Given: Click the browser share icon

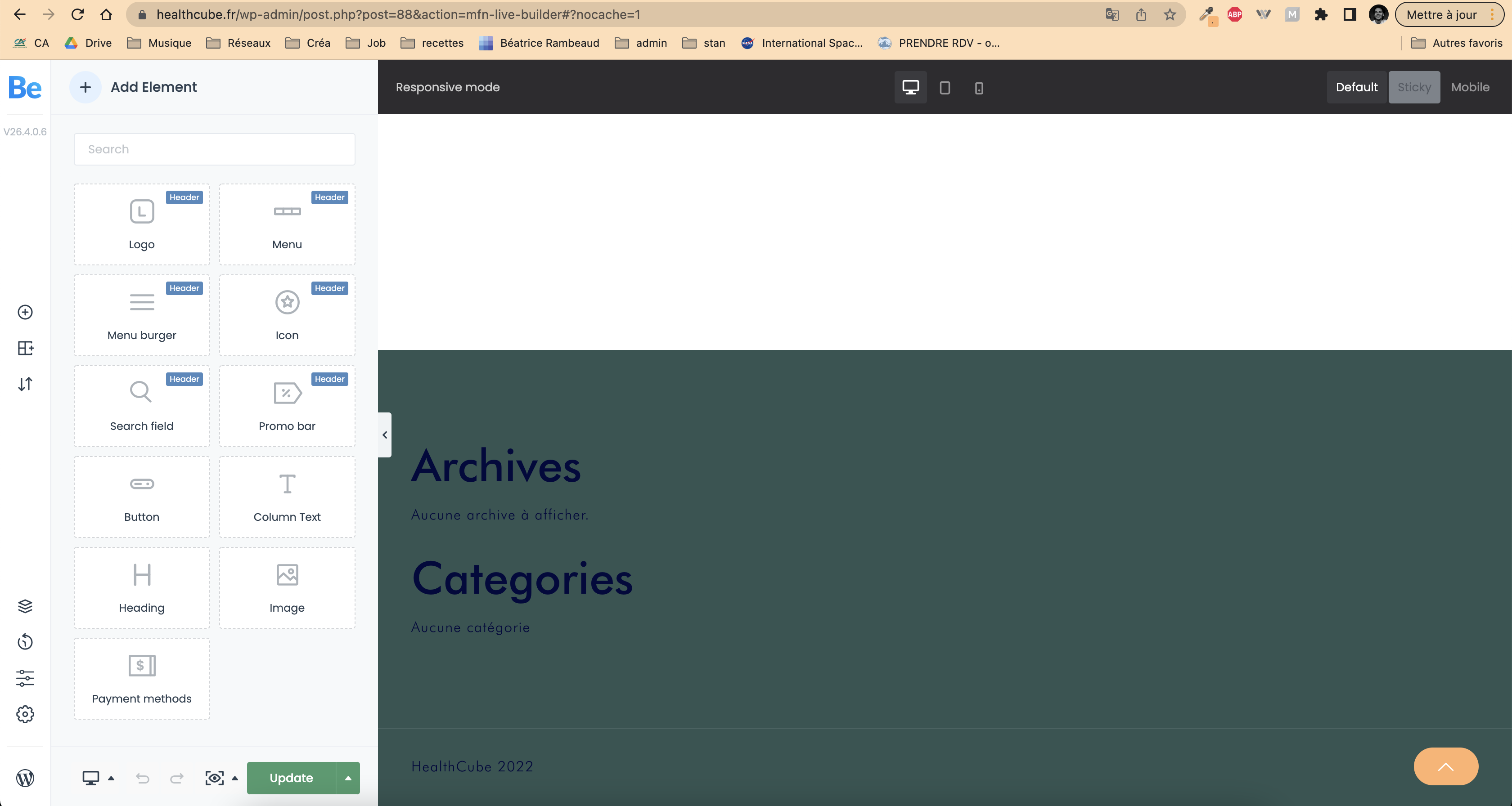Looking at the screenshot, I should click(x=1141, y=15).
